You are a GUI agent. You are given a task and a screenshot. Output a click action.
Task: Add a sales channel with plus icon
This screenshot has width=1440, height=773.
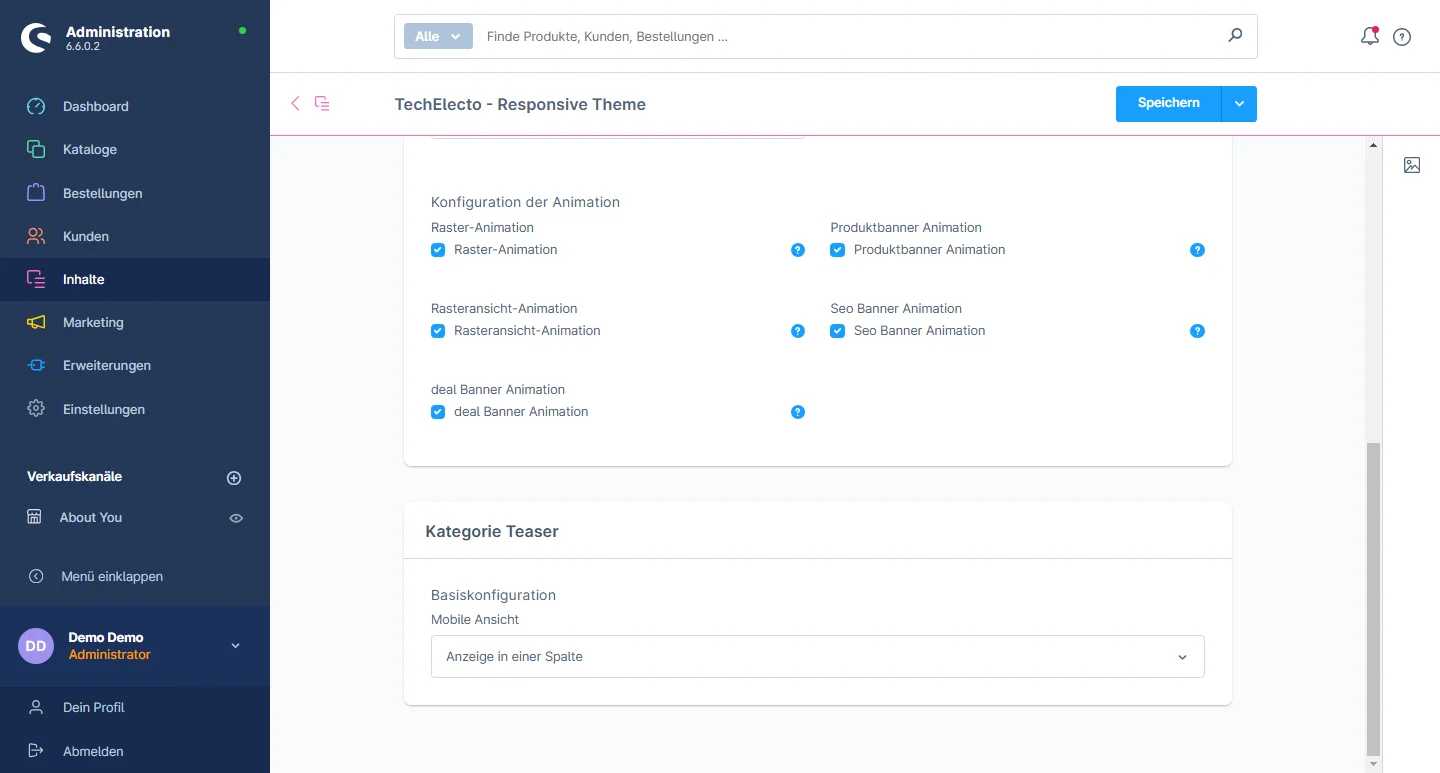(234, 478)
